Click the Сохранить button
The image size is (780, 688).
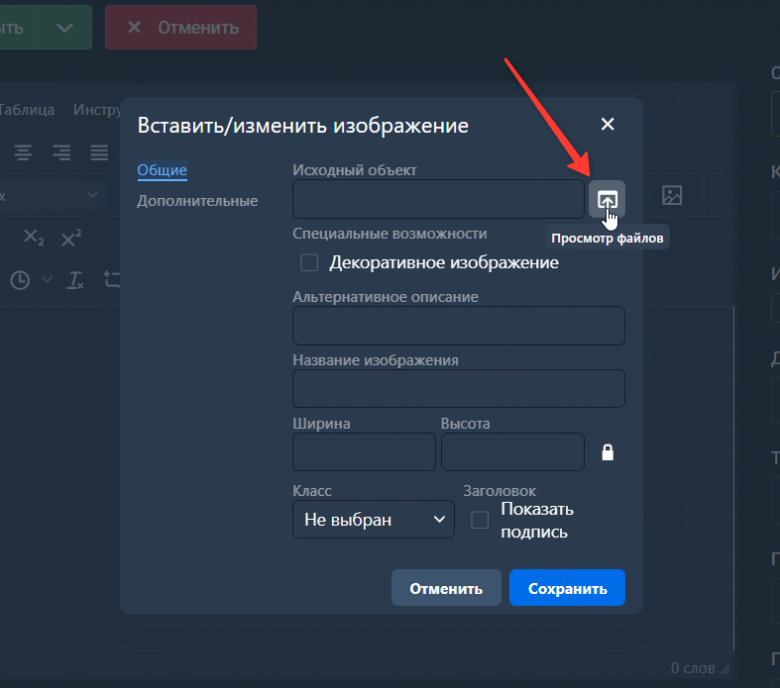point(567,588)
